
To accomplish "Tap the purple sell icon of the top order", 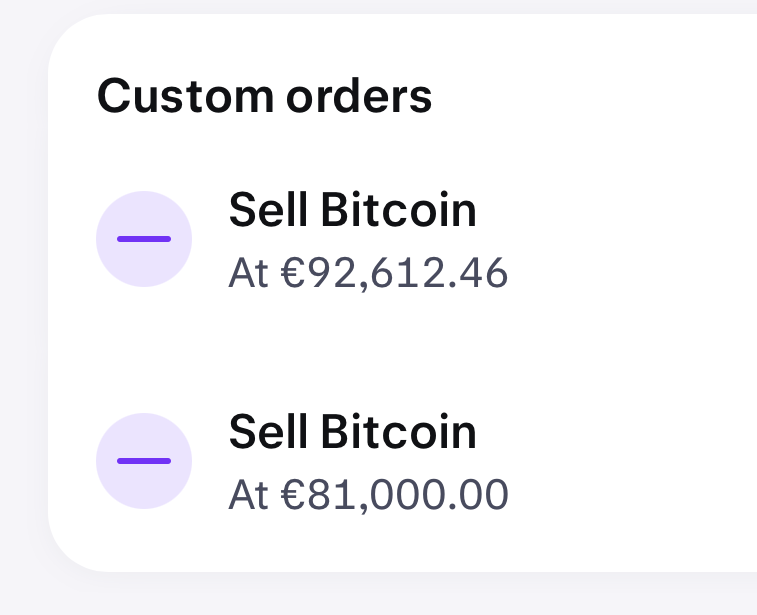I will (x=144, y=239).
